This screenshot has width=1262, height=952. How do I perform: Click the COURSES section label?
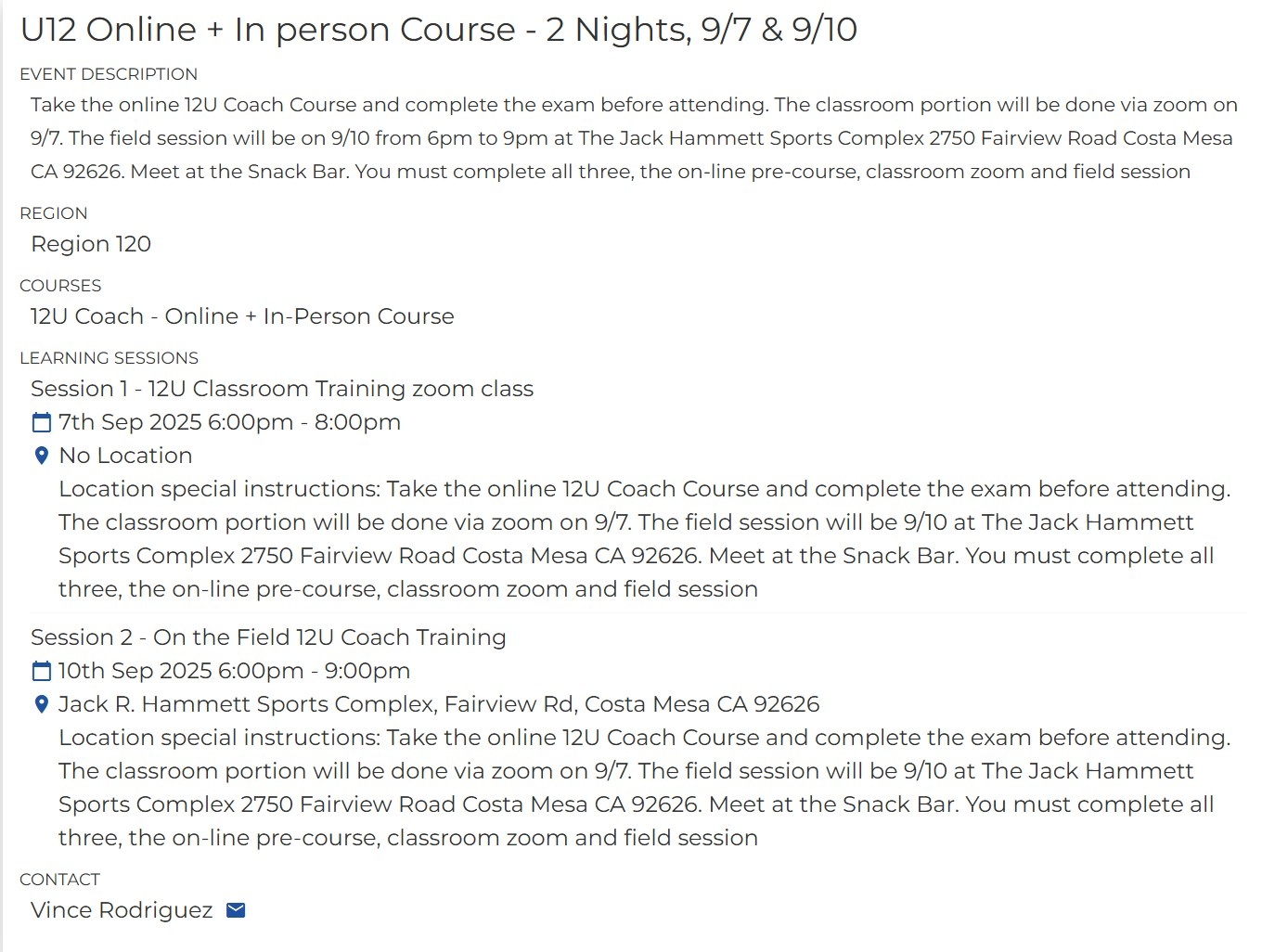coord(60,286)
